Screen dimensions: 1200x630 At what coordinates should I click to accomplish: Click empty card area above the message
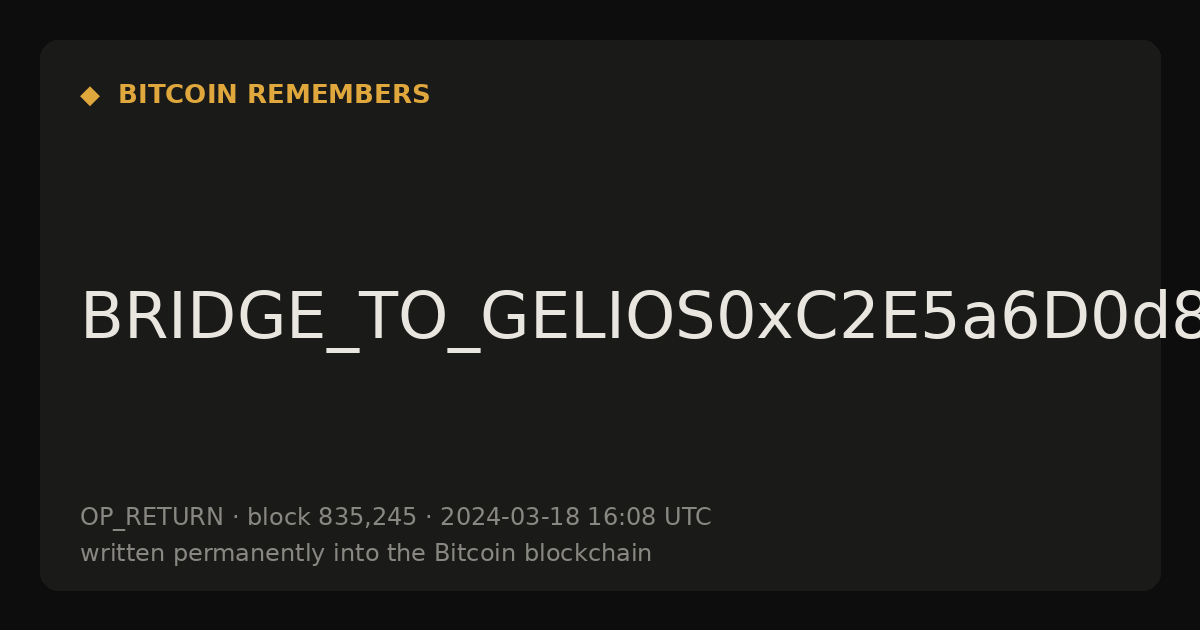pyautogui.click(x=600, y=190)
